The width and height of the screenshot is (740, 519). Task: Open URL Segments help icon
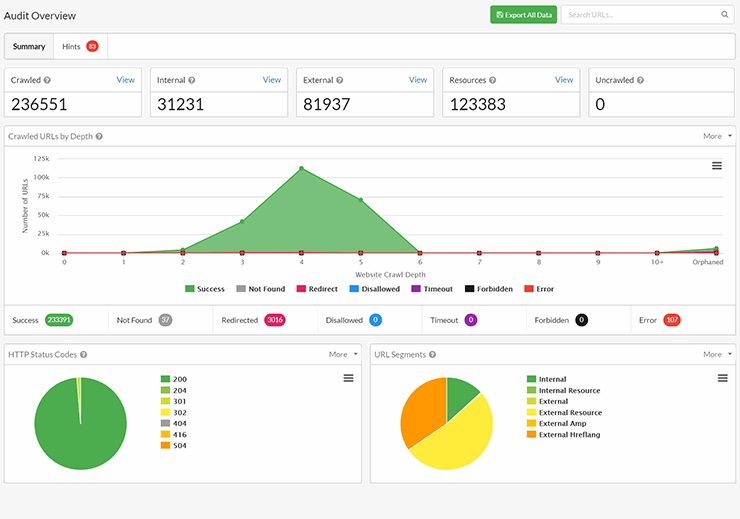pos(432,354)
